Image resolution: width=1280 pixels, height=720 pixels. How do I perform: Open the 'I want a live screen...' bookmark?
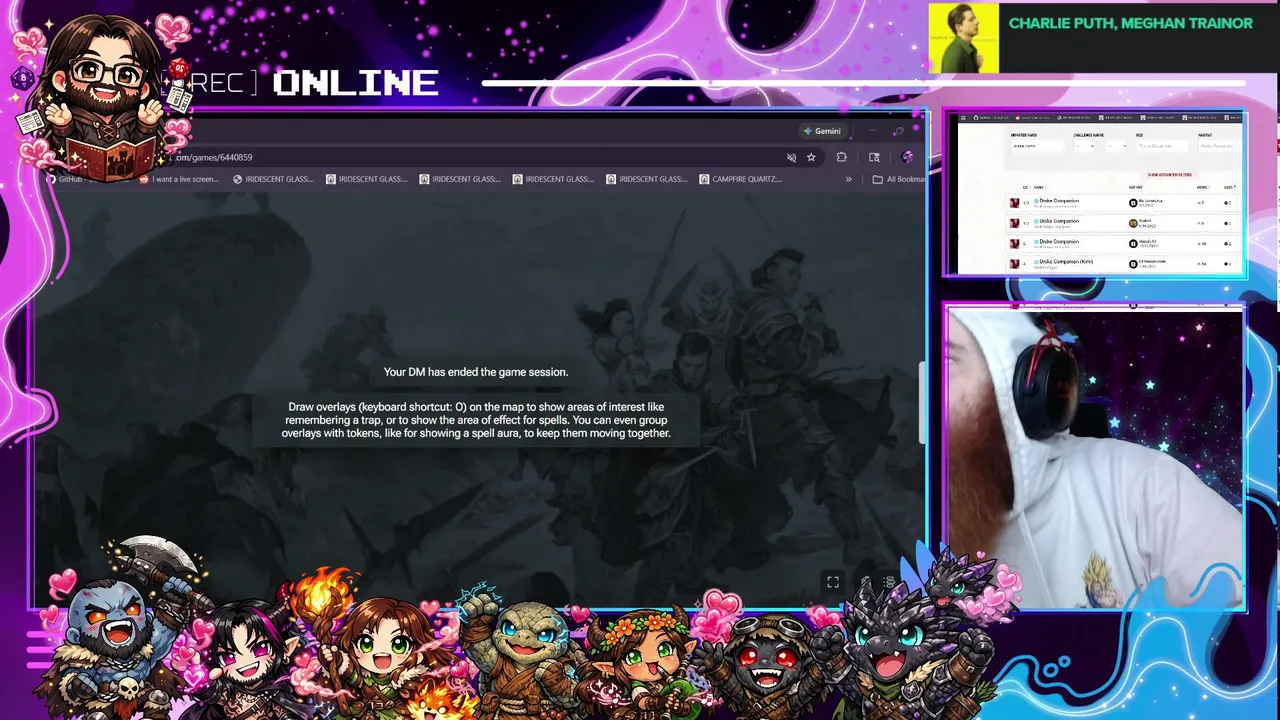pyautogui.click(x=179, y=179)
